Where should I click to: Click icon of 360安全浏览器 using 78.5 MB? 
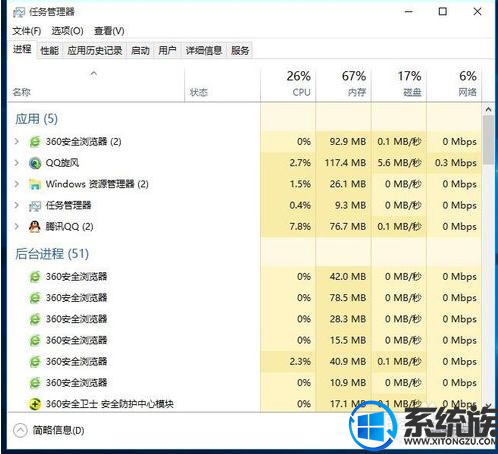coord(35,298)
